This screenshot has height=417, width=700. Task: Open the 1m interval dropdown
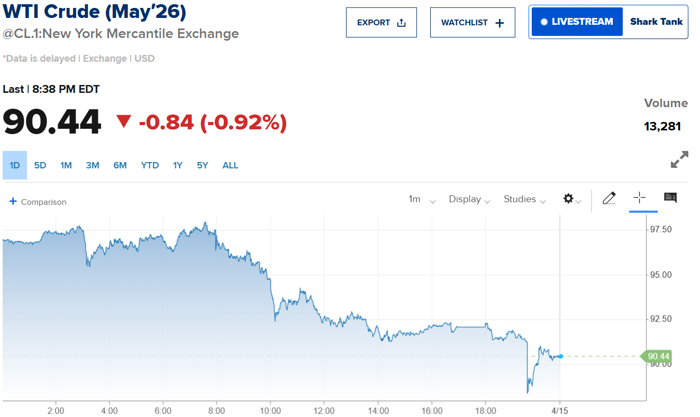click(421, 199)
